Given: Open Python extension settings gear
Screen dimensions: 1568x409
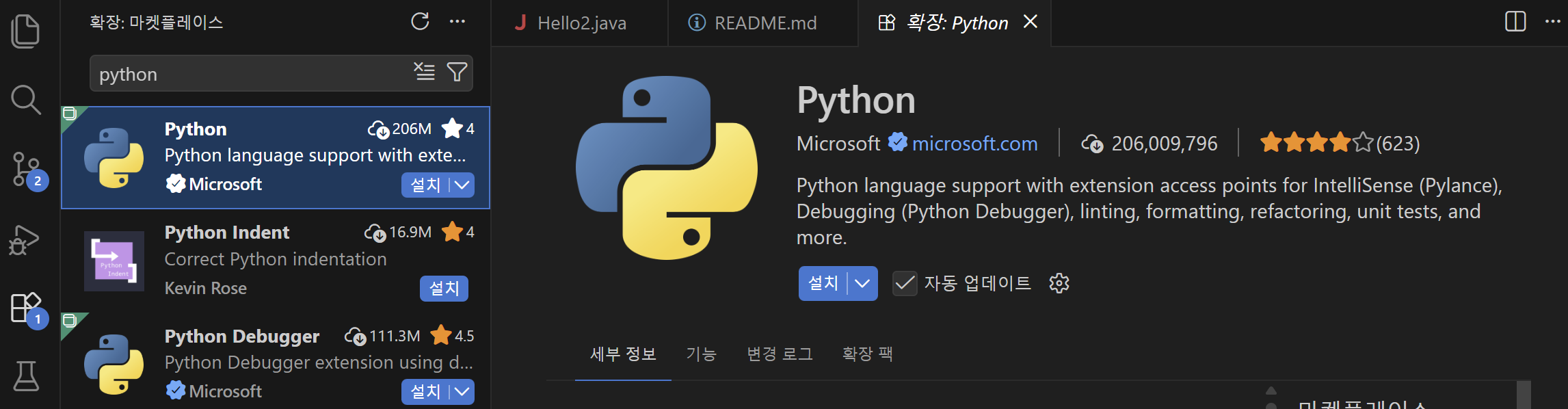Looking at the screenshot, I should coord(1059,283).
